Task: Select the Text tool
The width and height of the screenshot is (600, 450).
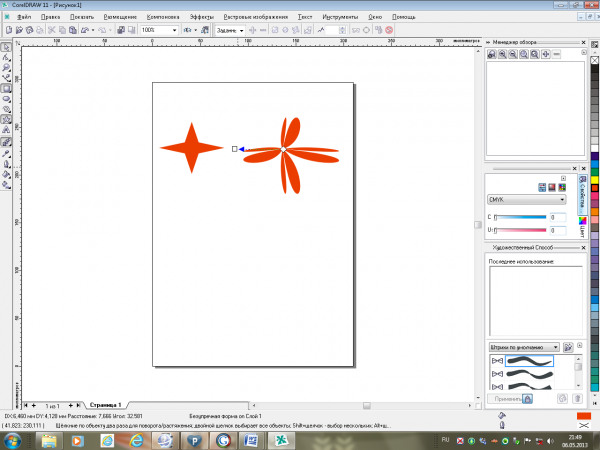Action: click(6, 130)
